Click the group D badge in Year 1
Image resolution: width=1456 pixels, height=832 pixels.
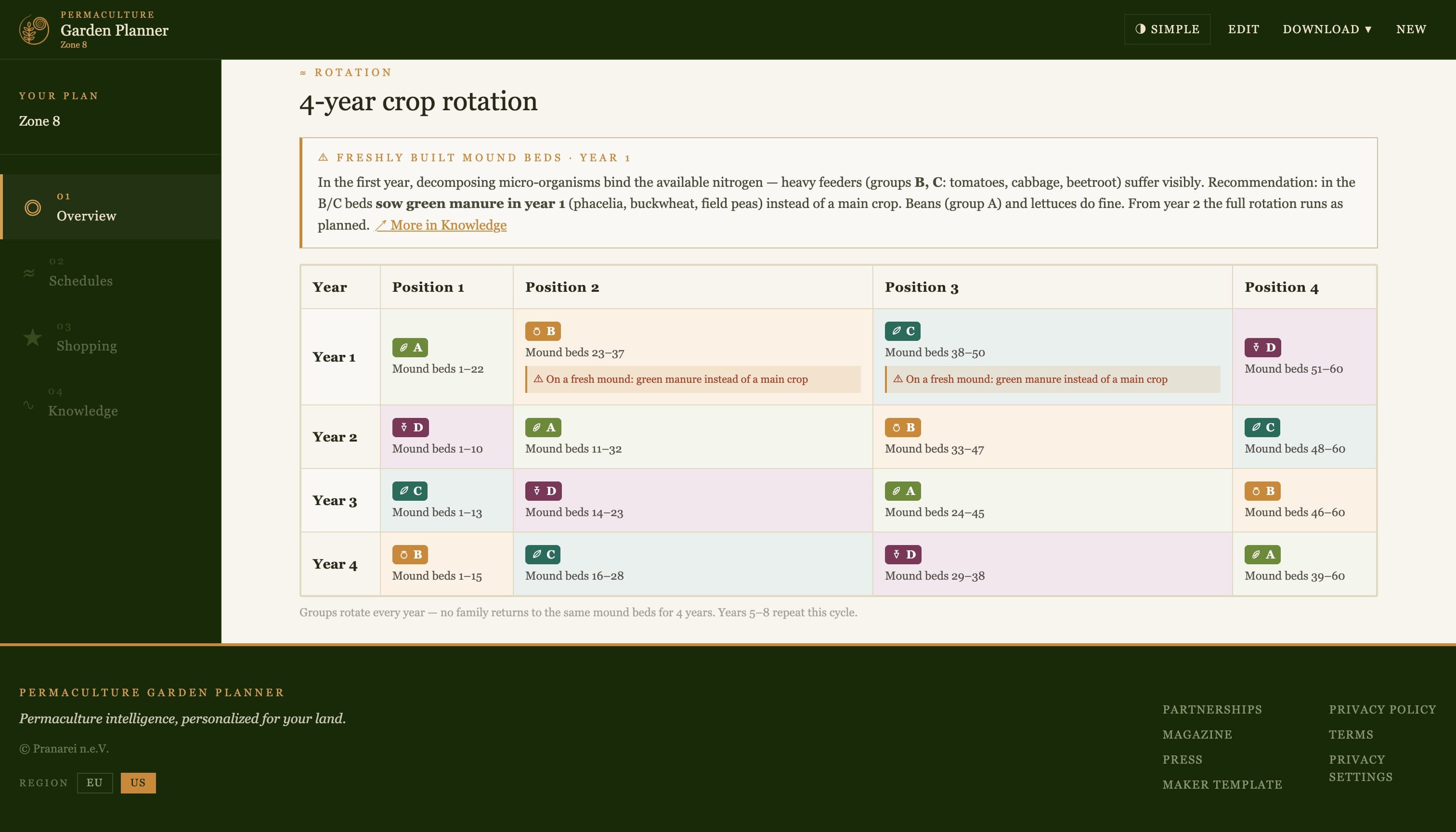click(x=1262, y=348)
